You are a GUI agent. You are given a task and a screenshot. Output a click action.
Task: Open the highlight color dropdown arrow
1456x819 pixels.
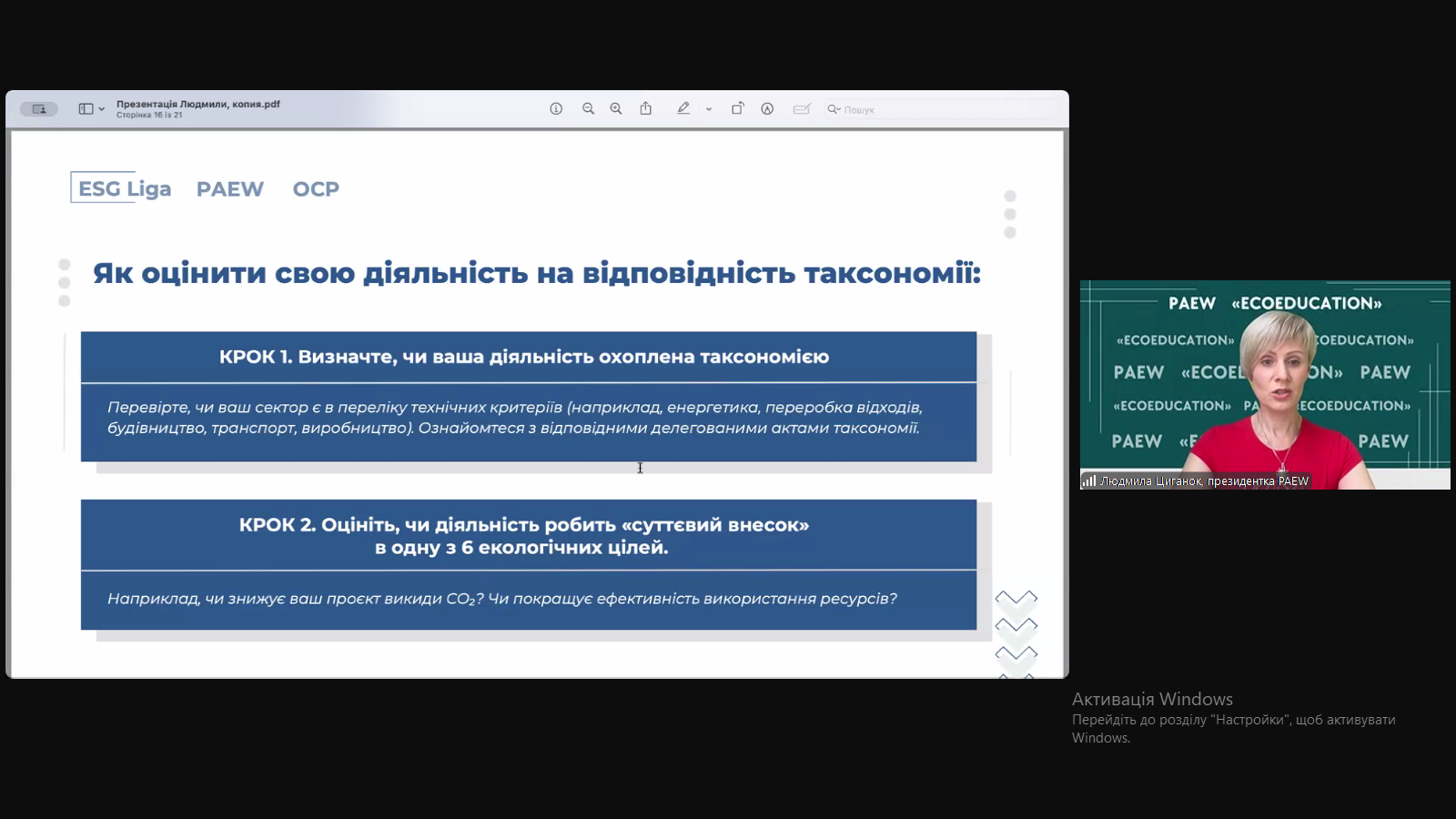coord(708,109)
